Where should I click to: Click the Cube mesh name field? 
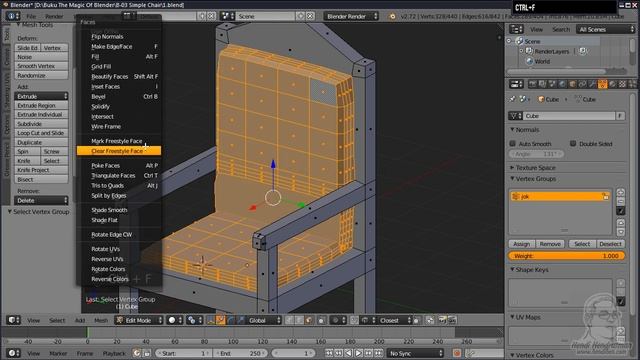(x=569, y=116)
